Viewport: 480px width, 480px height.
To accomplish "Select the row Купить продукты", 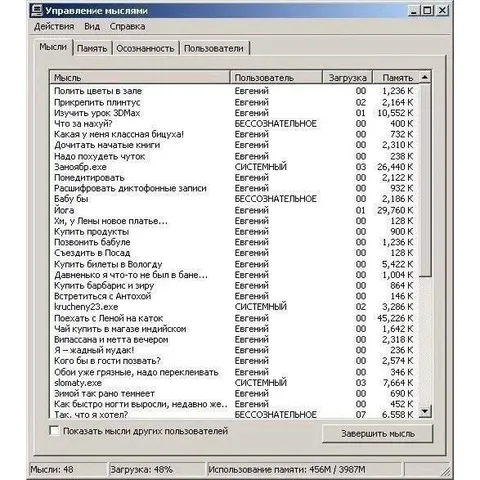I will [x=233, y=232].
